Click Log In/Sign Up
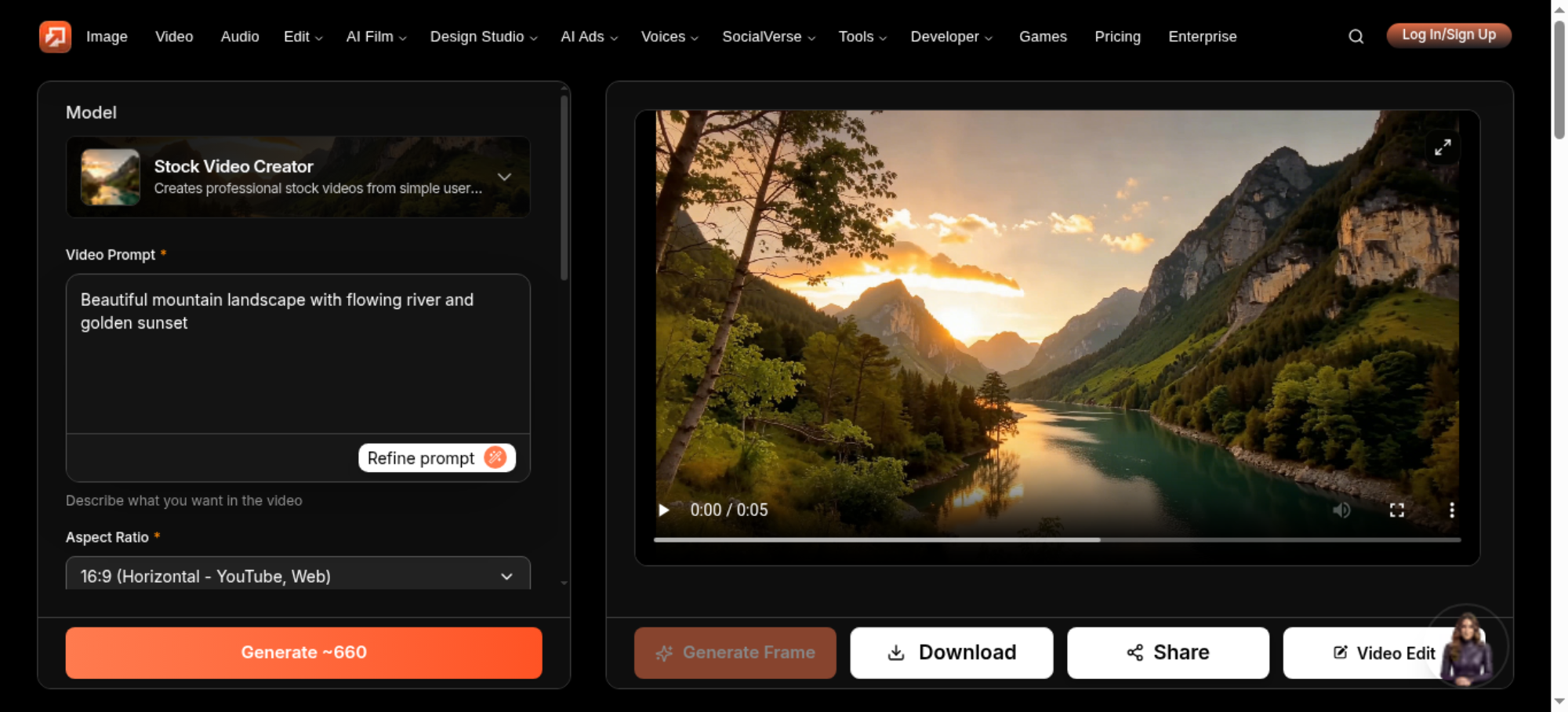The image size is (1568, 712). (x=1449, y=35)
